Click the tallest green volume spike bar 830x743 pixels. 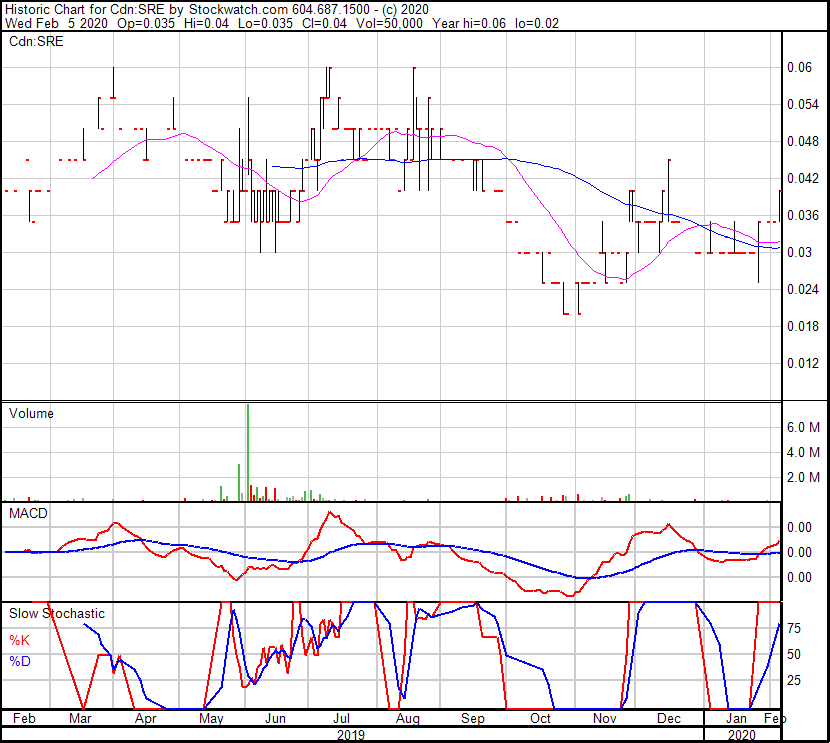248,452
